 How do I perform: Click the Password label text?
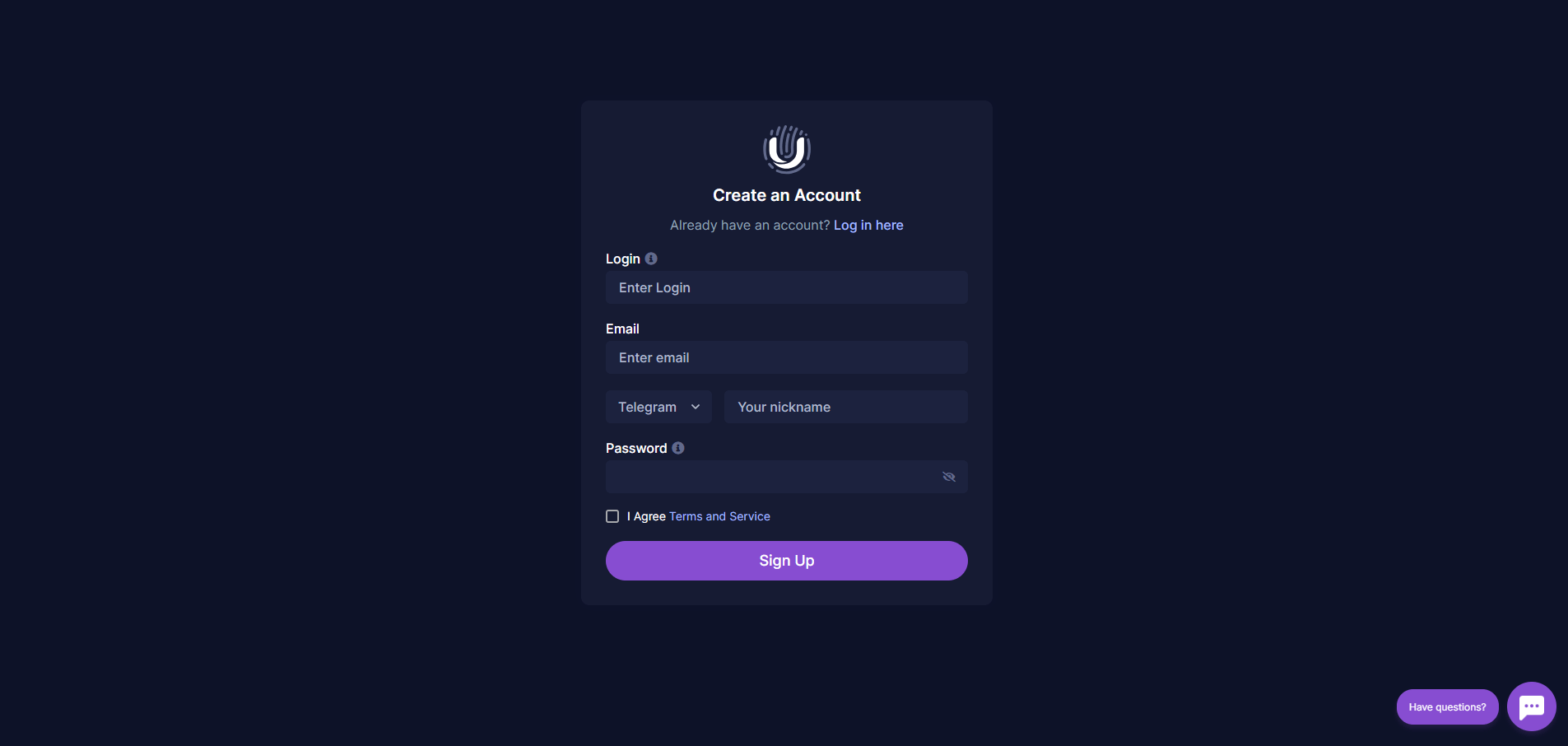point(636,449)
